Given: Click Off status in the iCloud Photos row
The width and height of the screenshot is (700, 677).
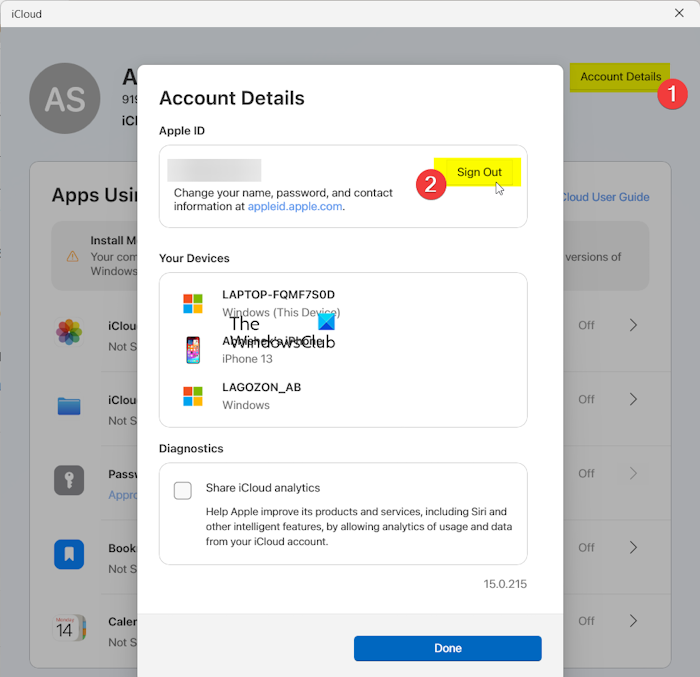Looking at the screenshot, I should point(586,325).
